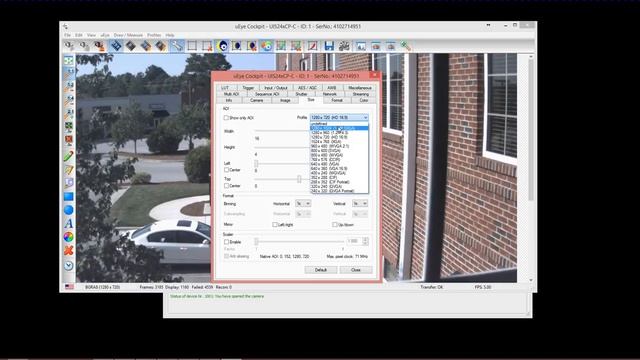Click the video camera record icon in toolbar
Screen dimensions: 640x360
click(x=344, y=46)
